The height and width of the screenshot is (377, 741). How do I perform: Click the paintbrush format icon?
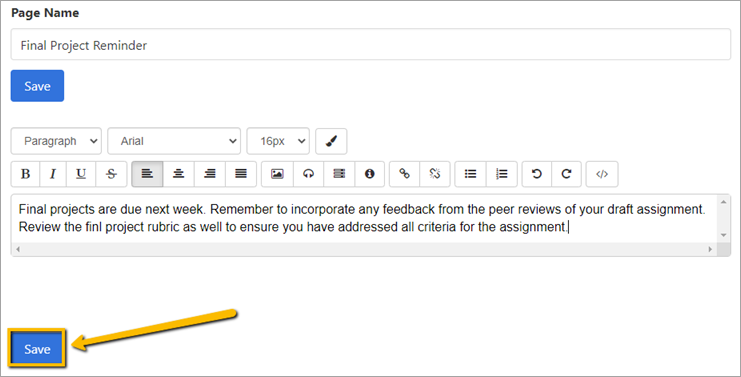point(331,141)
